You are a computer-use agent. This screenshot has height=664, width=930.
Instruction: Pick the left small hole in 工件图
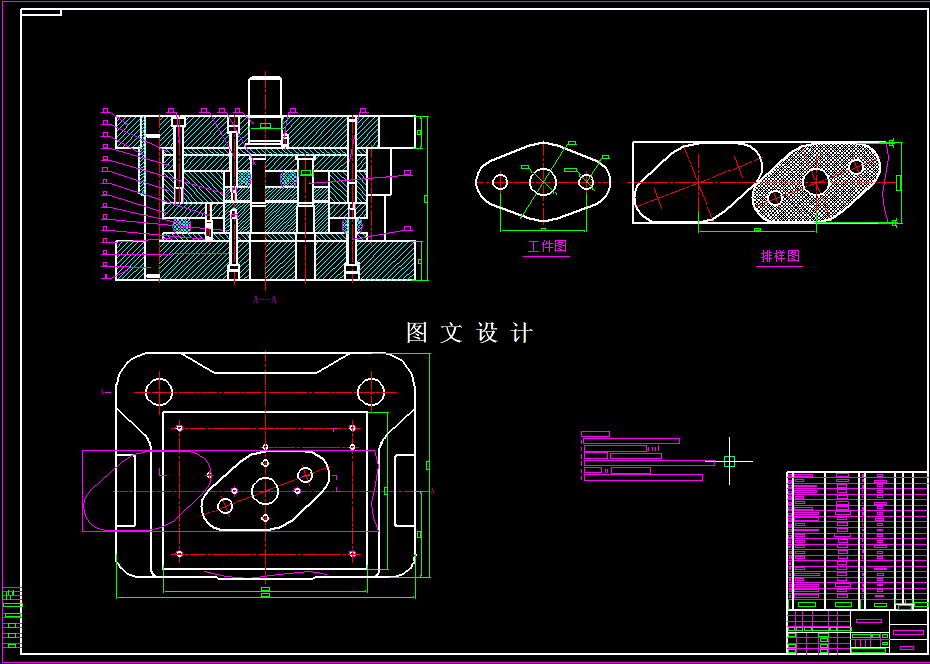coord(500,182)
